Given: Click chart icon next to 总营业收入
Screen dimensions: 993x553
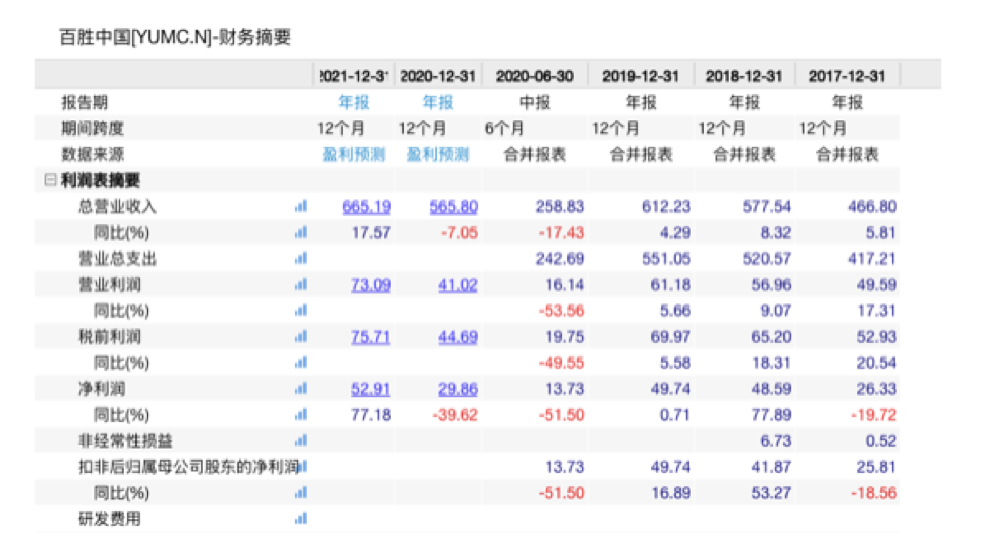Looking at the screenshot, I should [300, 207].
